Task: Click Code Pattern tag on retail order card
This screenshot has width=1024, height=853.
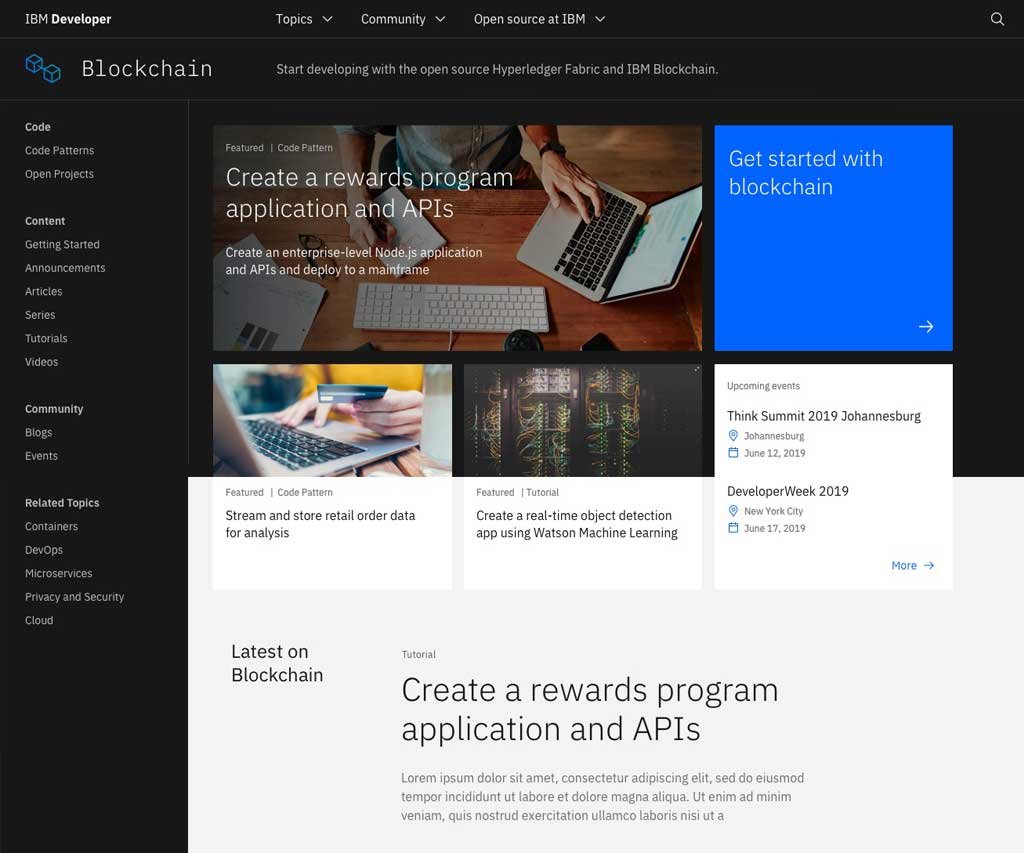Action: point(305,492)
